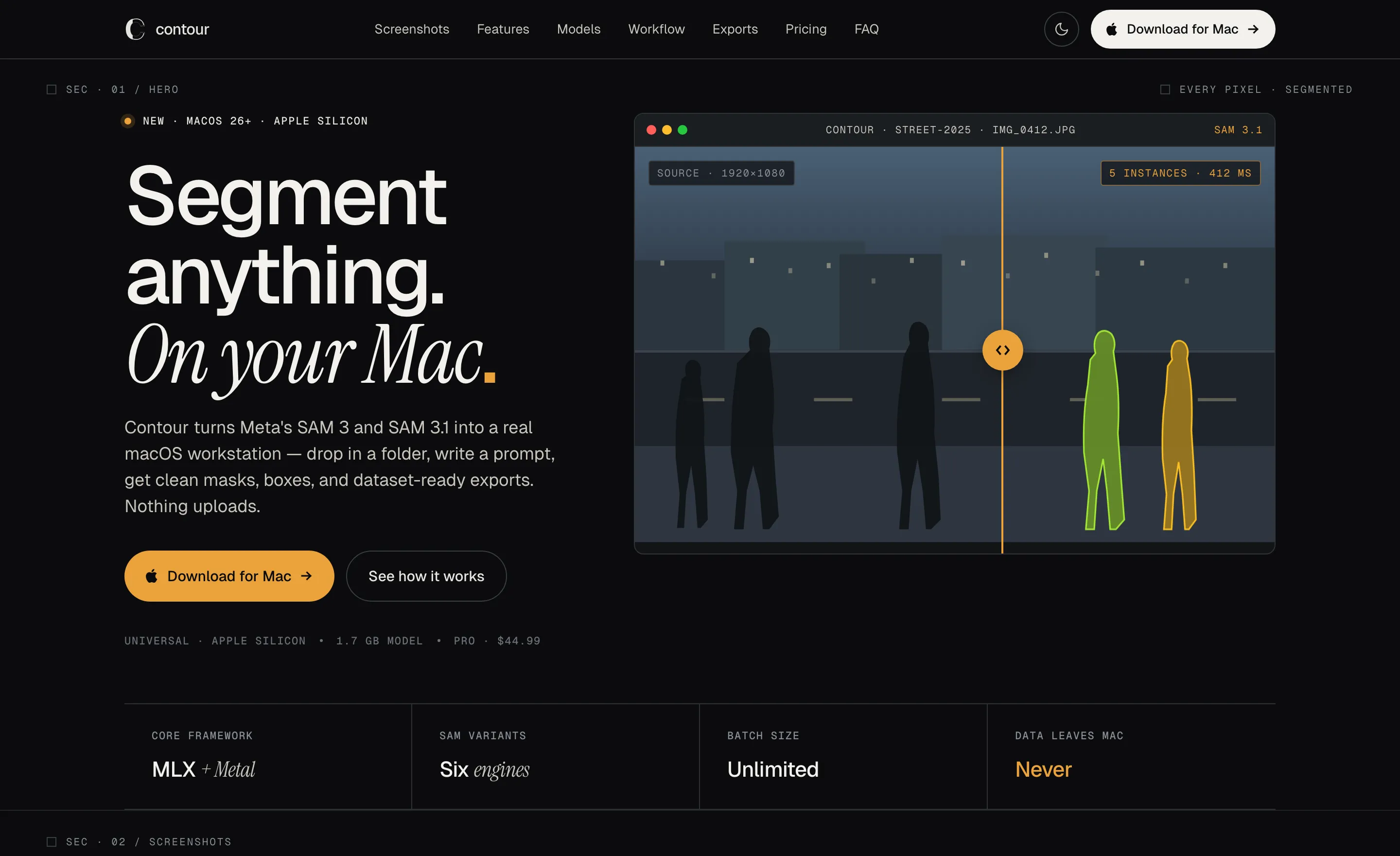
Task: Click the header Download for Mac button
Action: tap(1182, 29)
